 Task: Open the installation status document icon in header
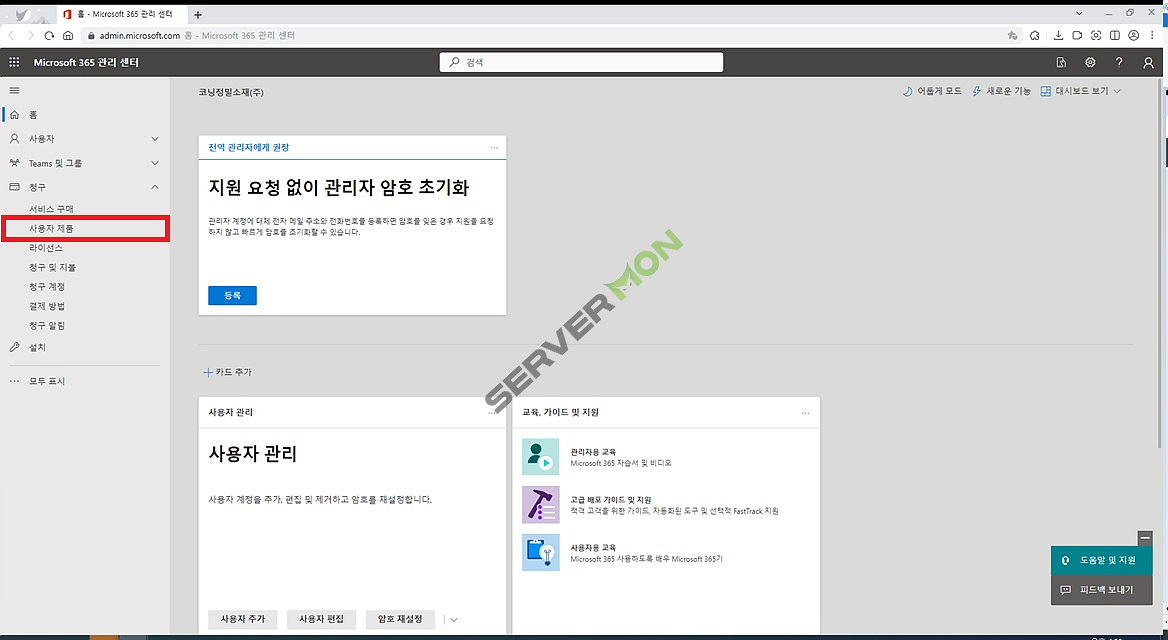point(1061,63)
